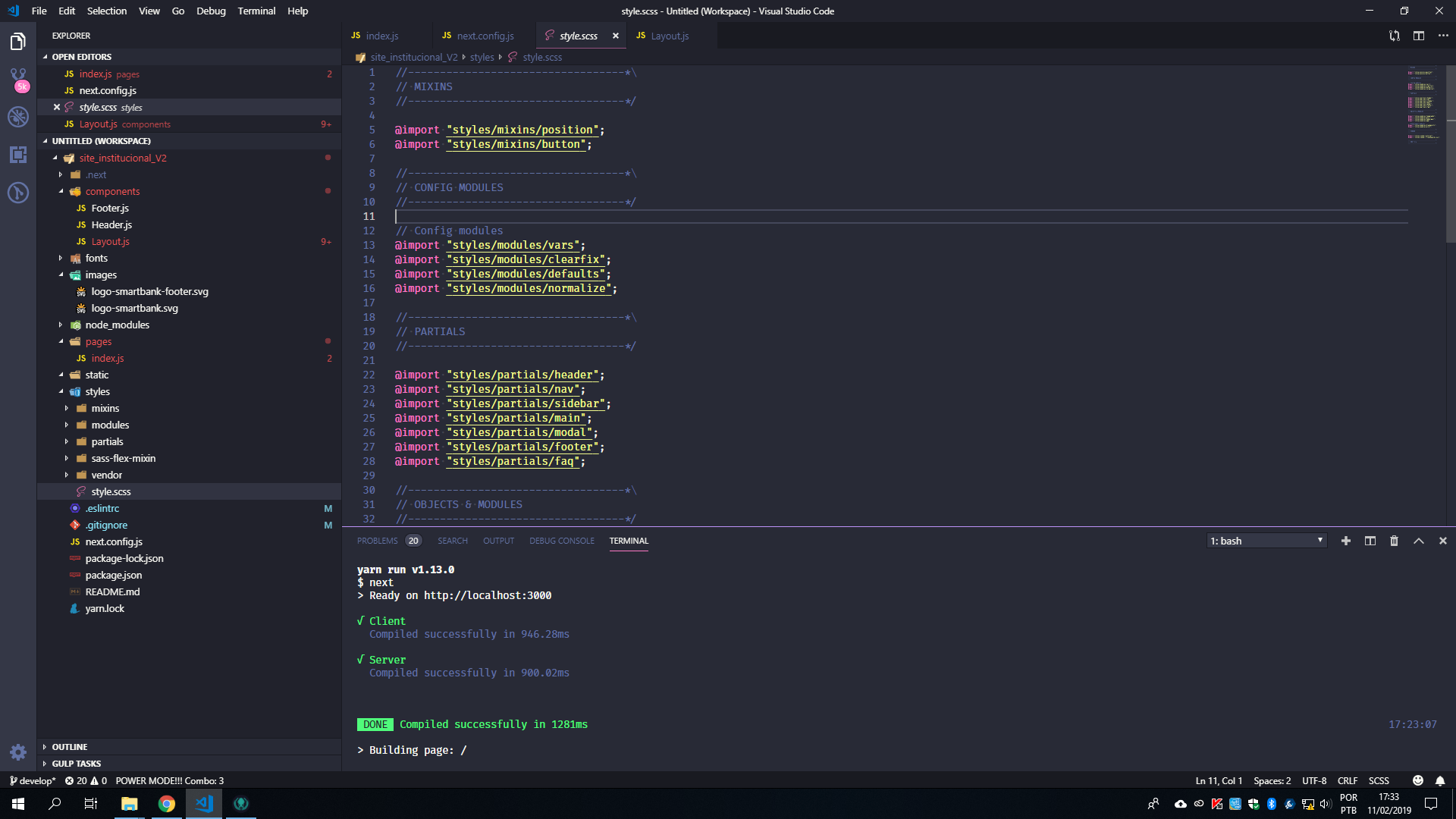Open the 1: bash terminal dropdown
1456x819 pixels.
click(1266, 541)
